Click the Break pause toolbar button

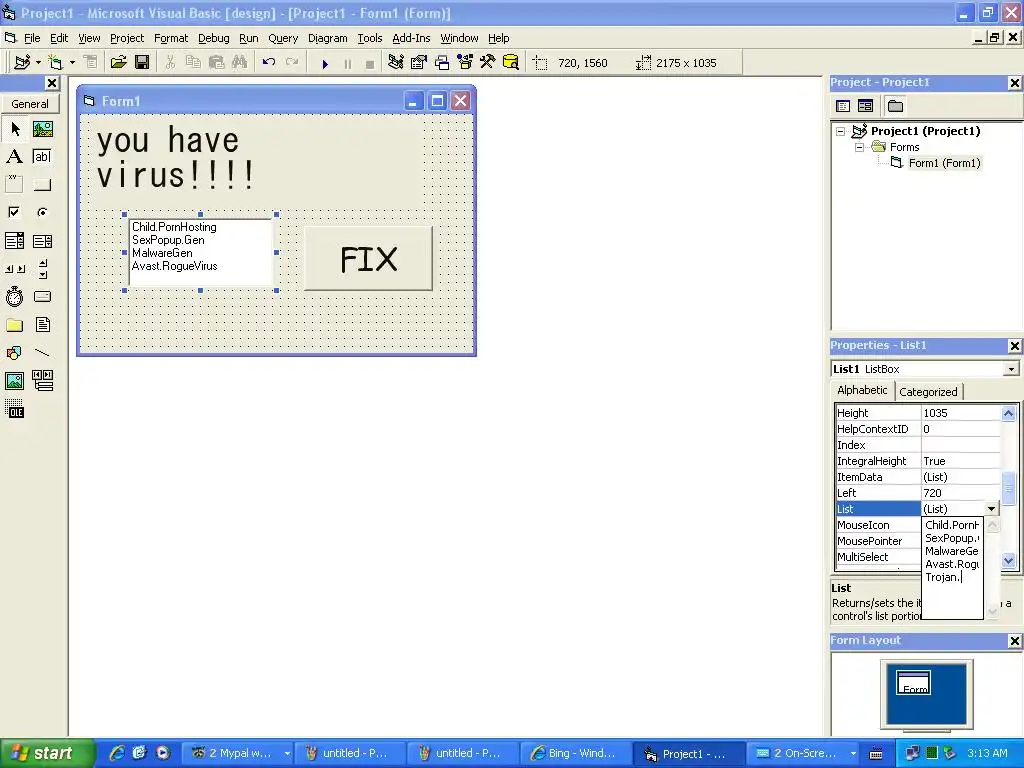tap(347, 63)
